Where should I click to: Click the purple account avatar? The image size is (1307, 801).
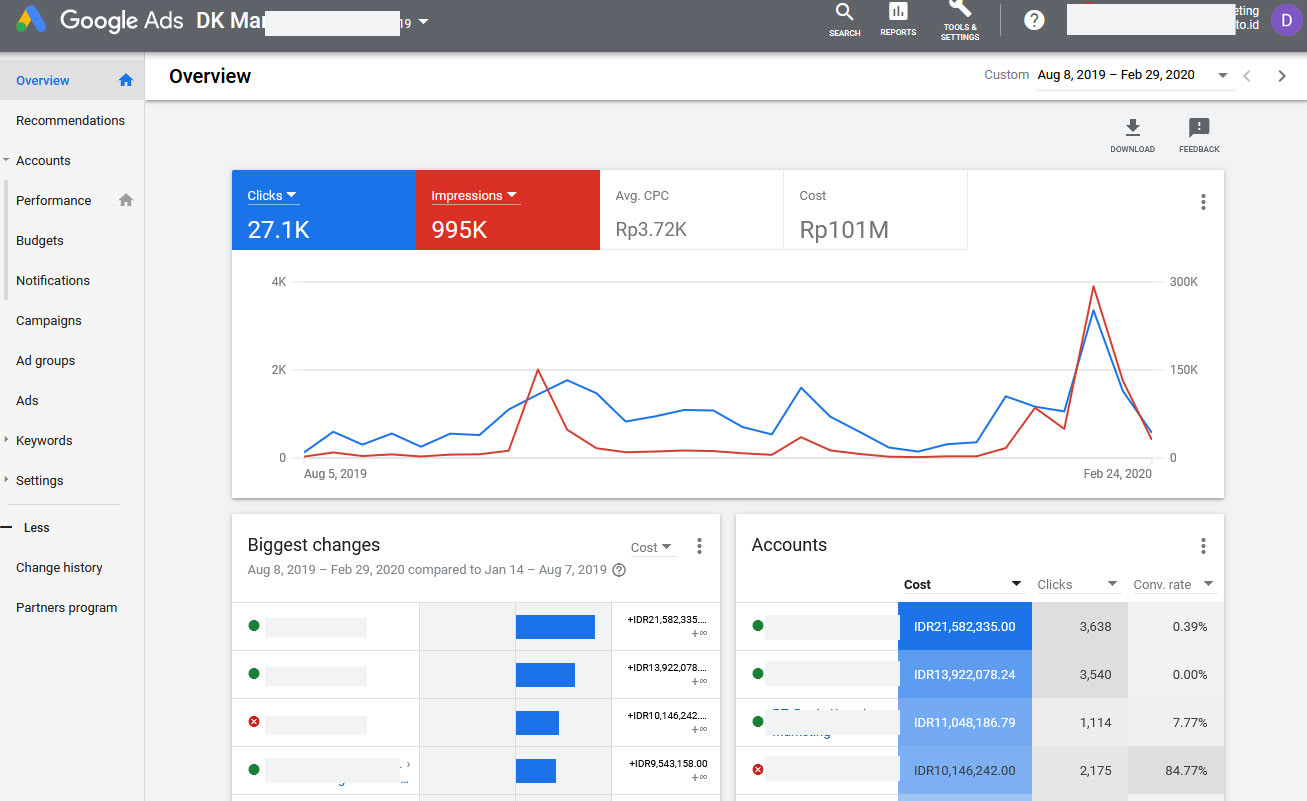[x=1285, y=20]
